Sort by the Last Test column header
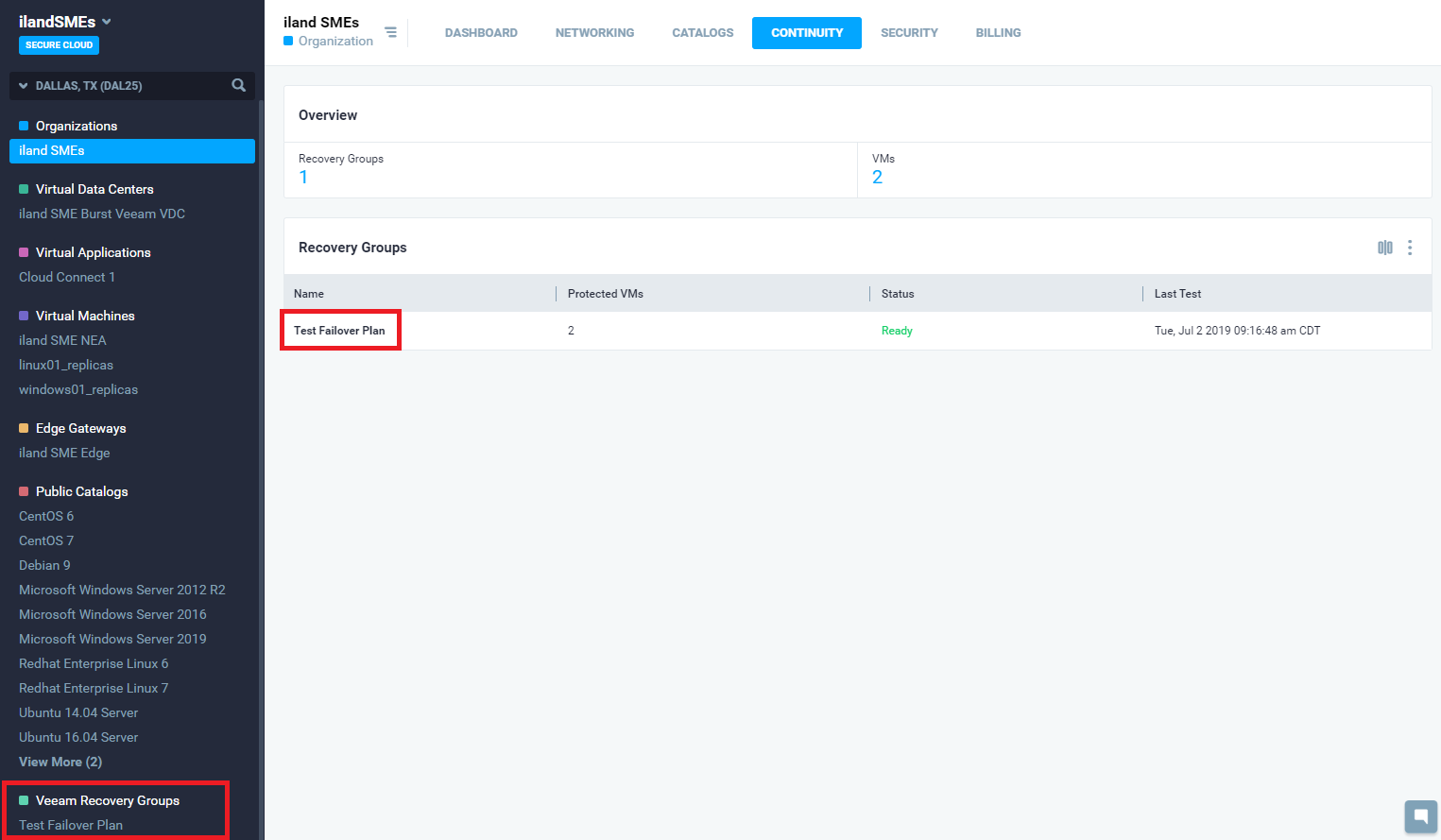Image resolution: width=1441 pixels, height=840 pixels. tap(1177, 294)
